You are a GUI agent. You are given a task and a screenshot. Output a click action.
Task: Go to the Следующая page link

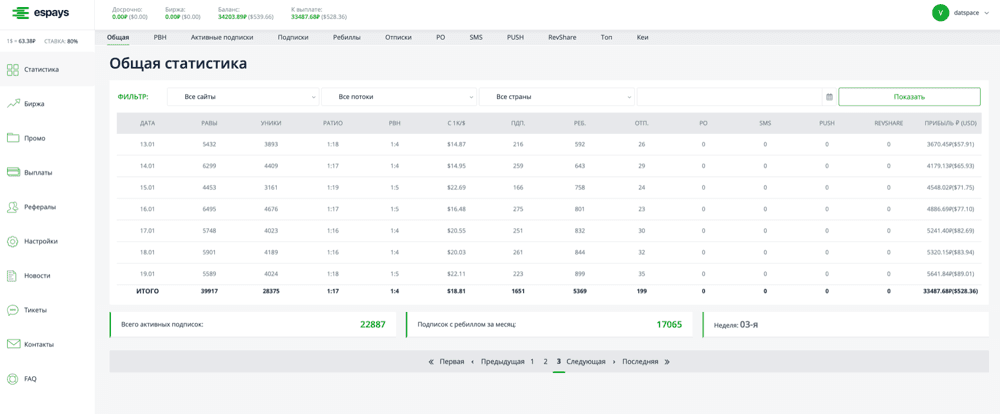tap(585, 362)
